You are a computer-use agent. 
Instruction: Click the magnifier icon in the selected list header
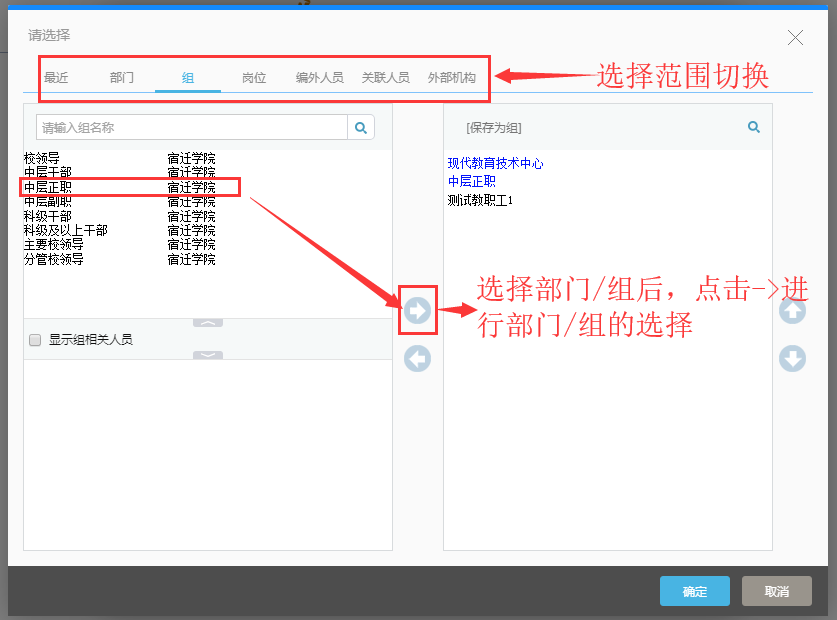754,127
